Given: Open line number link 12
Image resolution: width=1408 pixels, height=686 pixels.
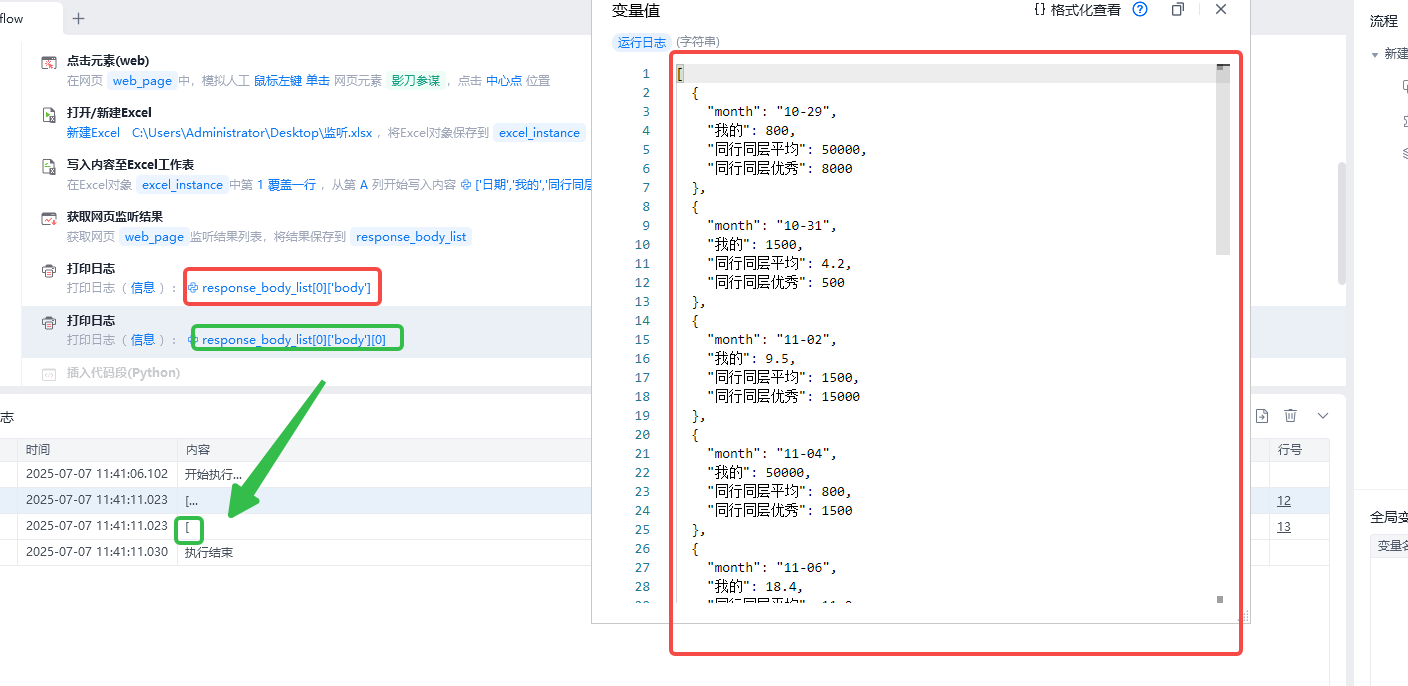Looking at the screenshot, I should pyautogui.click(x=1284, y=501).
